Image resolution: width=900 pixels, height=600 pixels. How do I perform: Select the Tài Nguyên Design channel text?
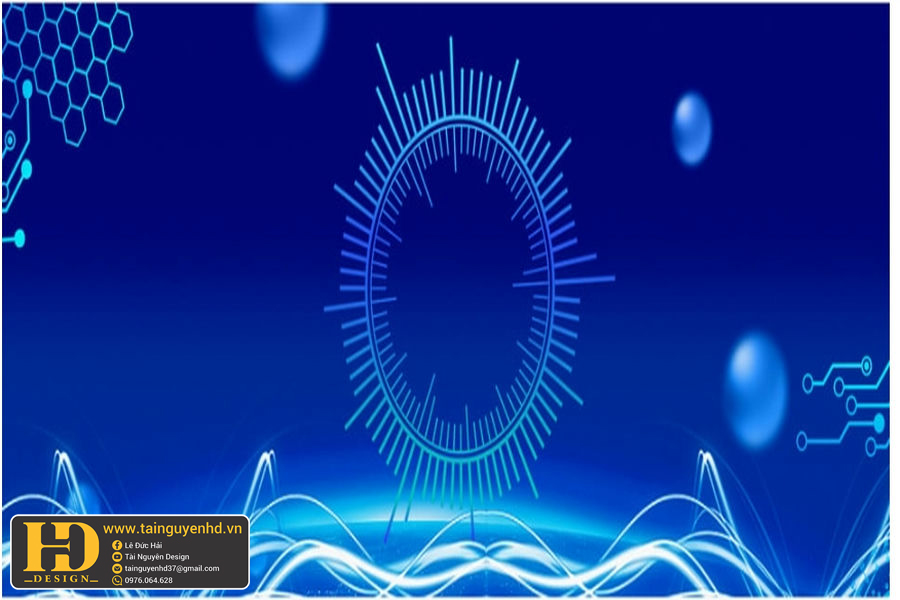point(157,557)
